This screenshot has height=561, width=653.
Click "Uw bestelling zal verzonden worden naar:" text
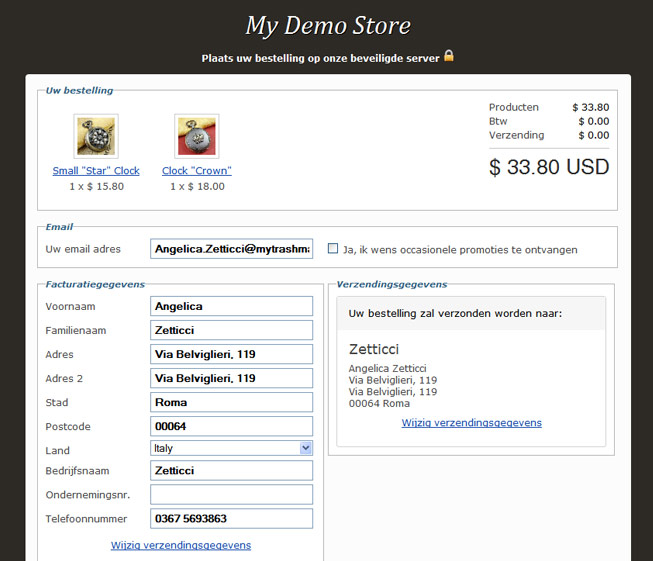(455, 313)
